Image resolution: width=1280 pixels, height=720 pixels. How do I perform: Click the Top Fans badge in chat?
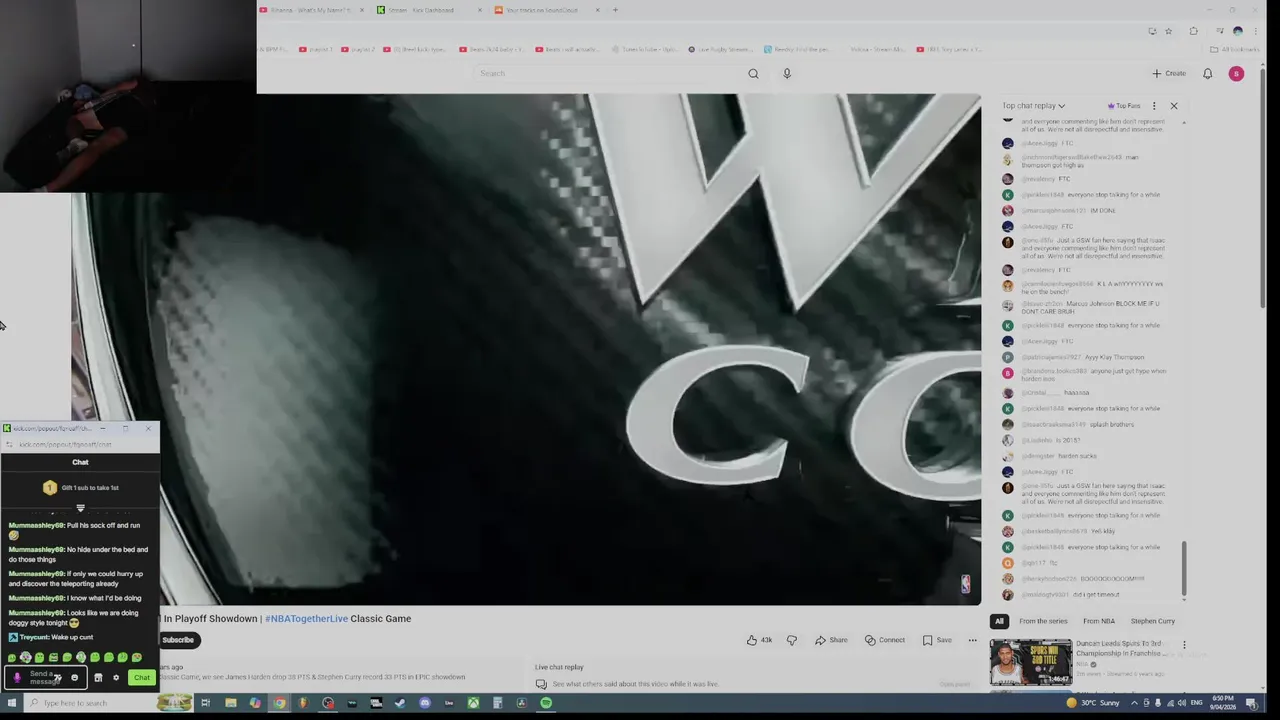[x=1124, y=105]
